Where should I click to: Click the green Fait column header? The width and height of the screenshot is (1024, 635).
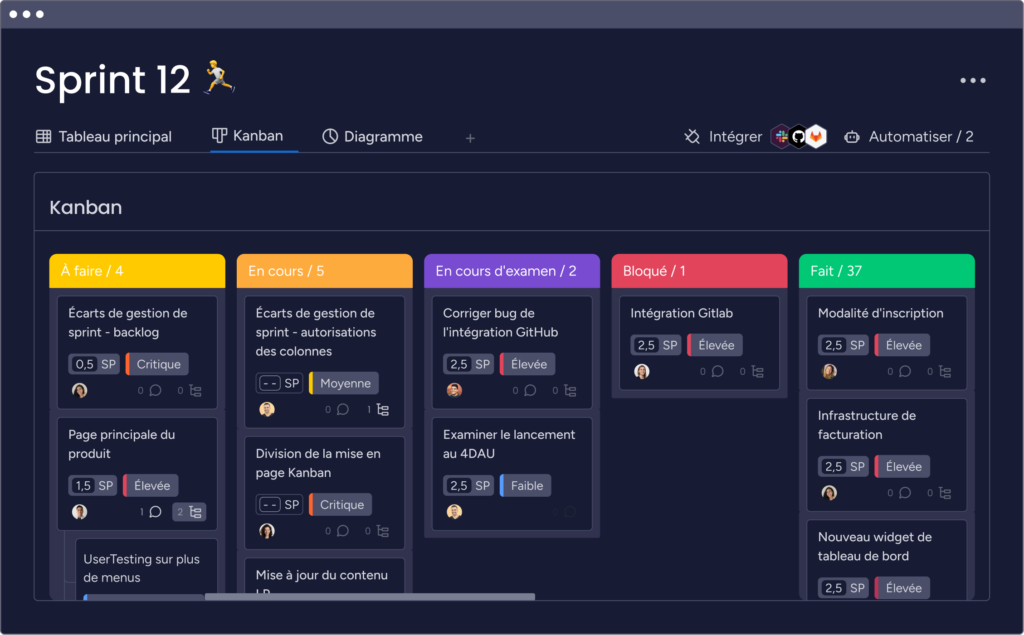[886, 271]
